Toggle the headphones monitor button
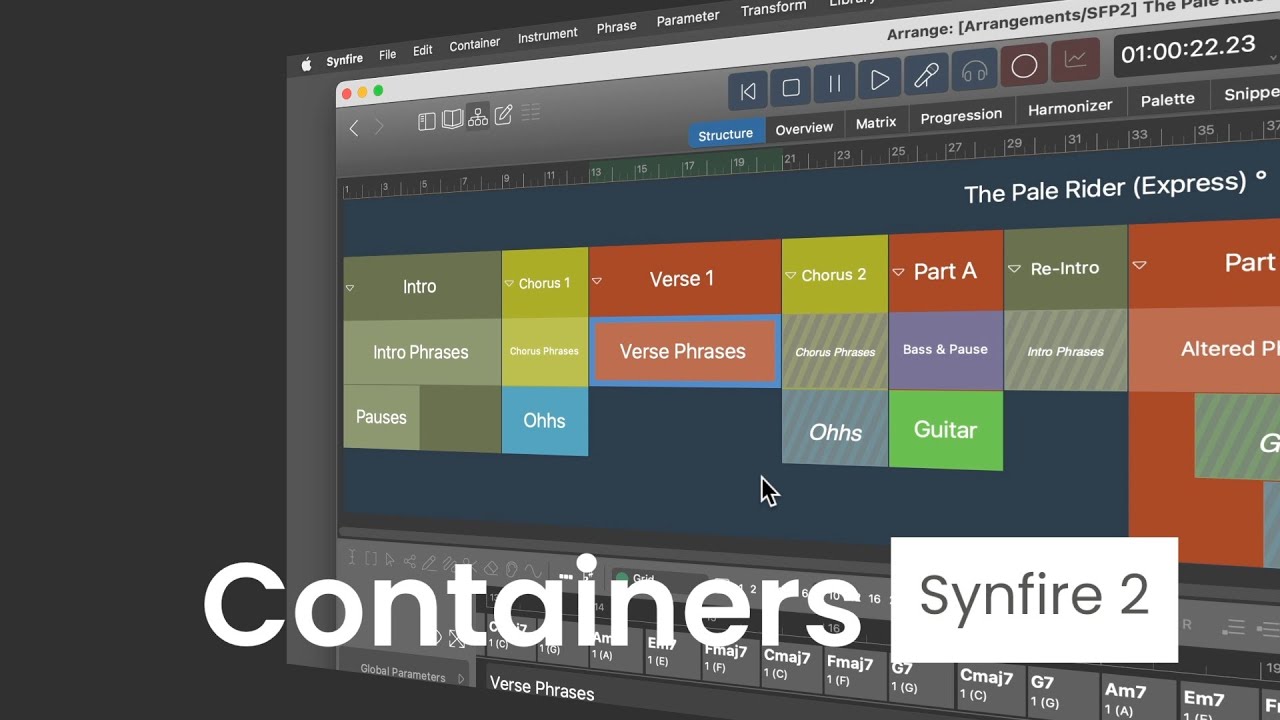 974,71
